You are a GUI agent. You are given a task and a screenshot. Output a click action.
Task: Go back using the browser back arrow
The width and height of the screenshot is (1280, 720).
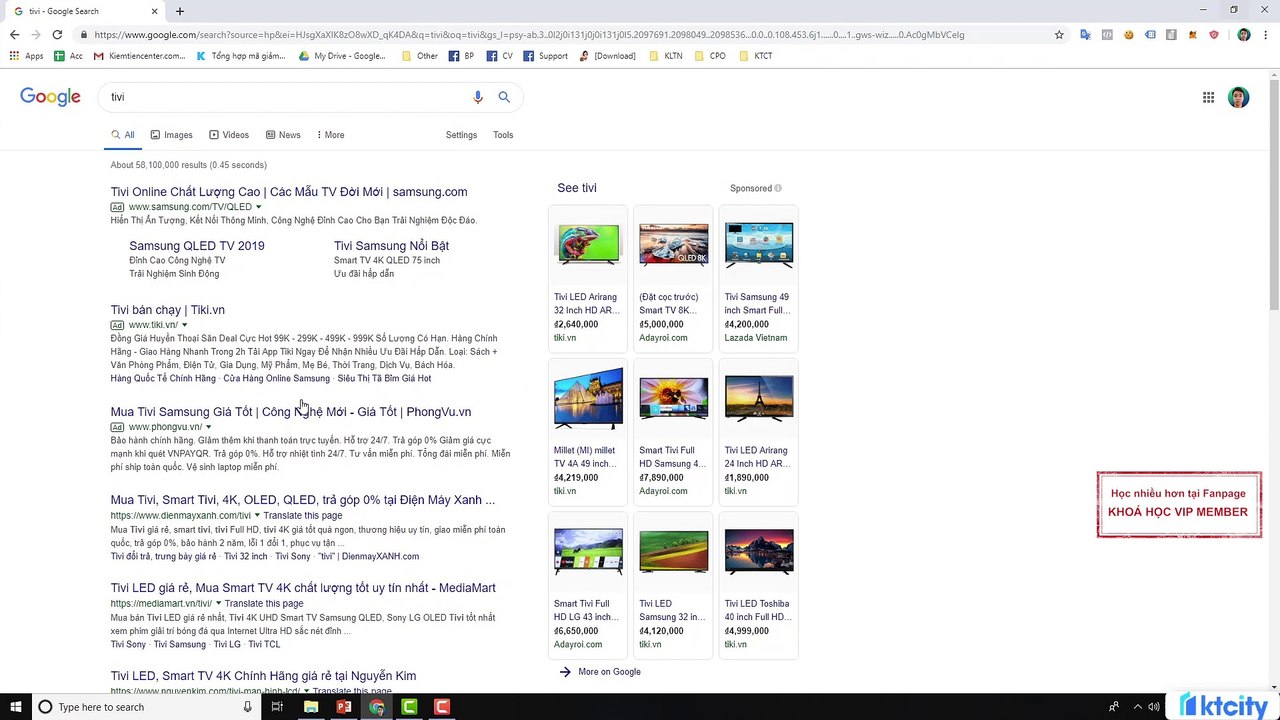(x=14, y=35)
